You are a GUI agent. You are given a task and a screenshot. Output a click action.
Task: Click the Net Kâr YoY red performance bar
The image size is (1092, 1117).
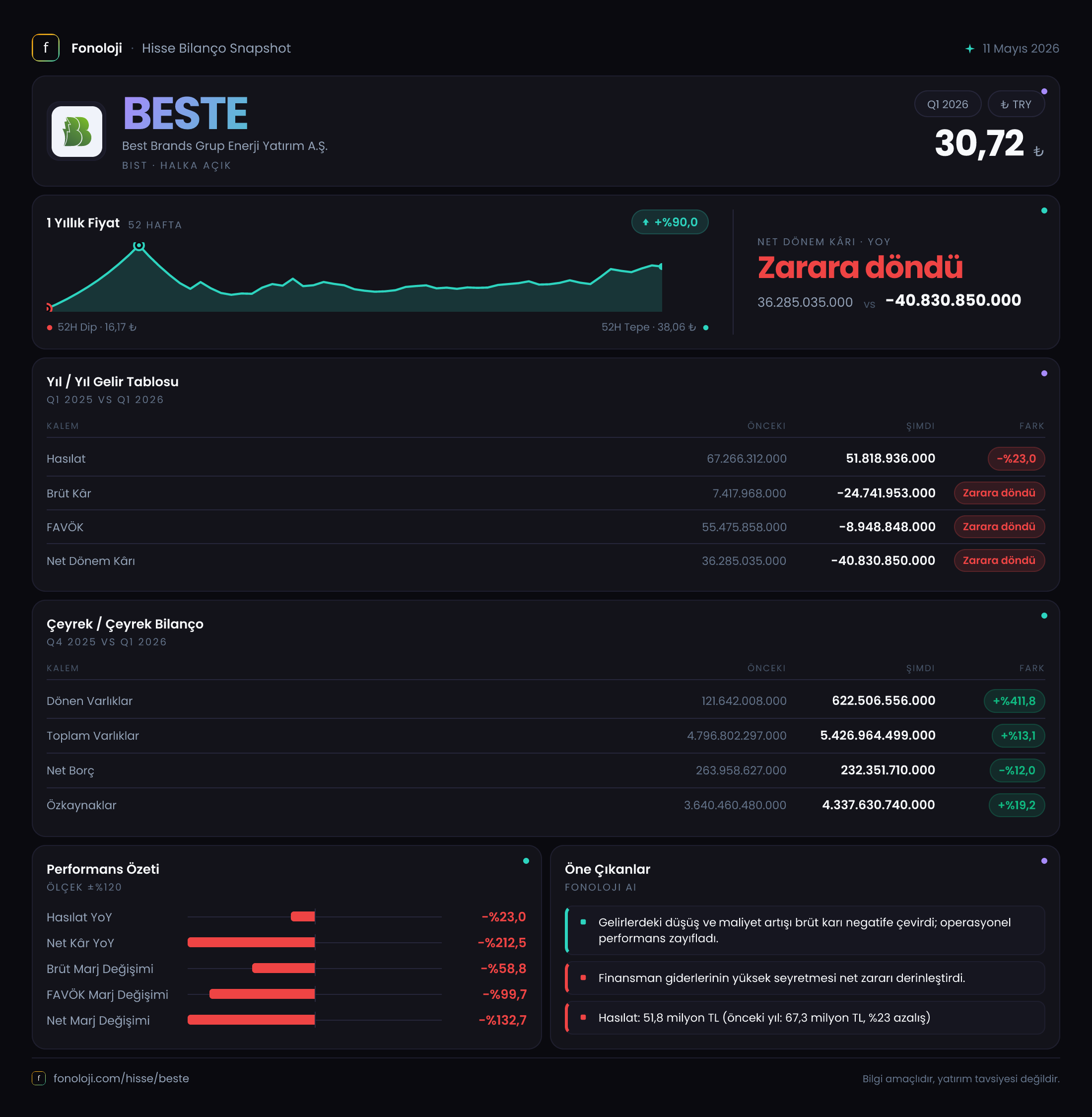pos(251,943)
